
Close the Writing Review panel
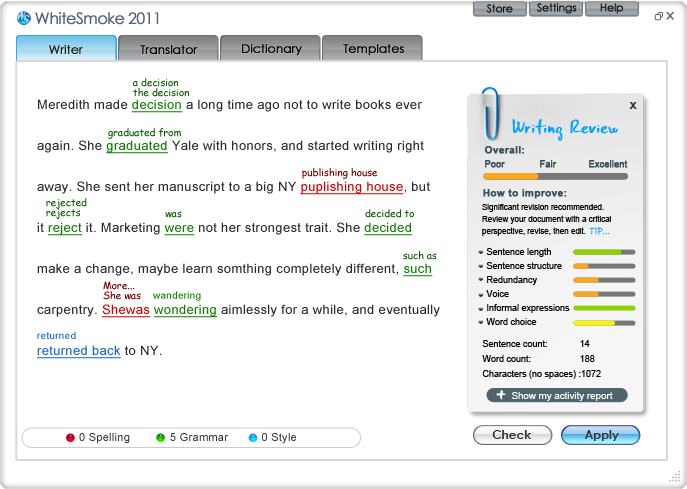[x=633, y=106]
